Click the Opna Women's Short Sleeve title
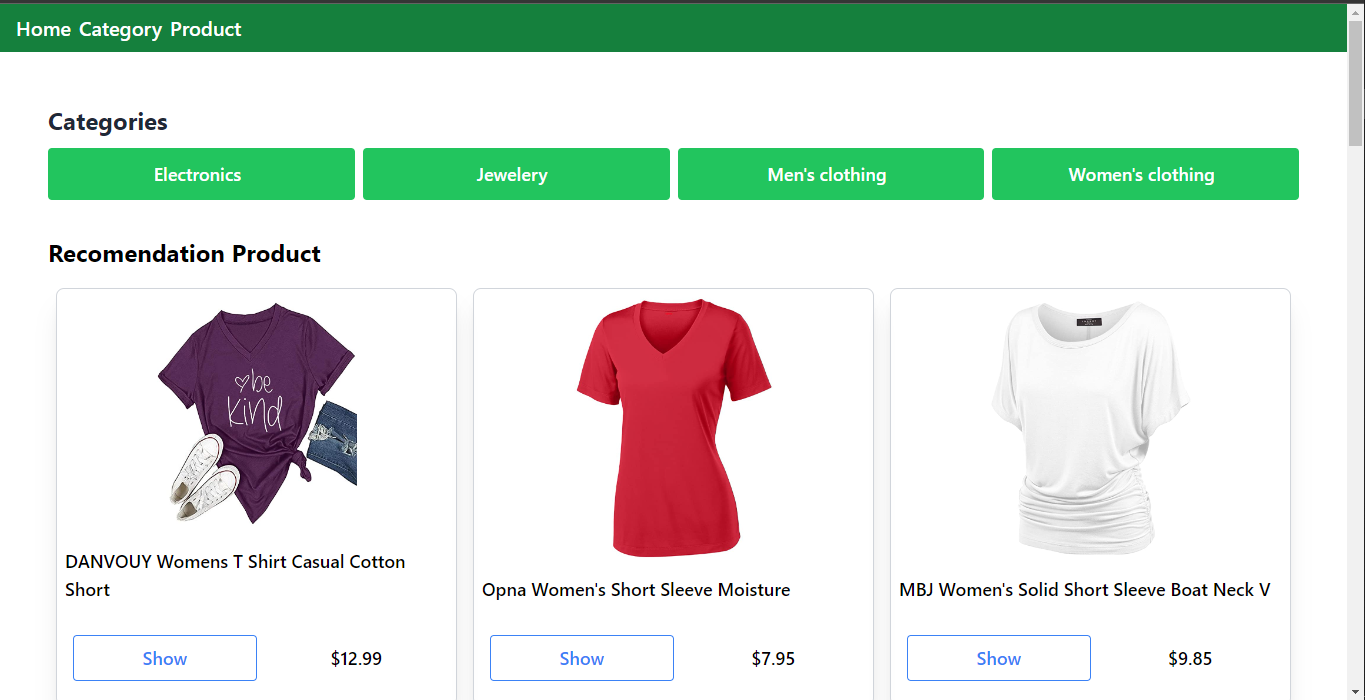 coord(636,590)
